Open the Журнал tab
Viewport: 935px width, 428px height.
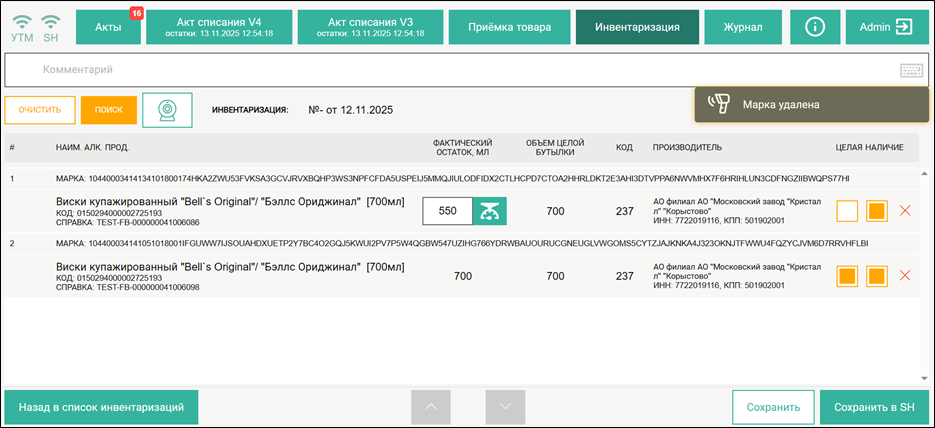743,27
